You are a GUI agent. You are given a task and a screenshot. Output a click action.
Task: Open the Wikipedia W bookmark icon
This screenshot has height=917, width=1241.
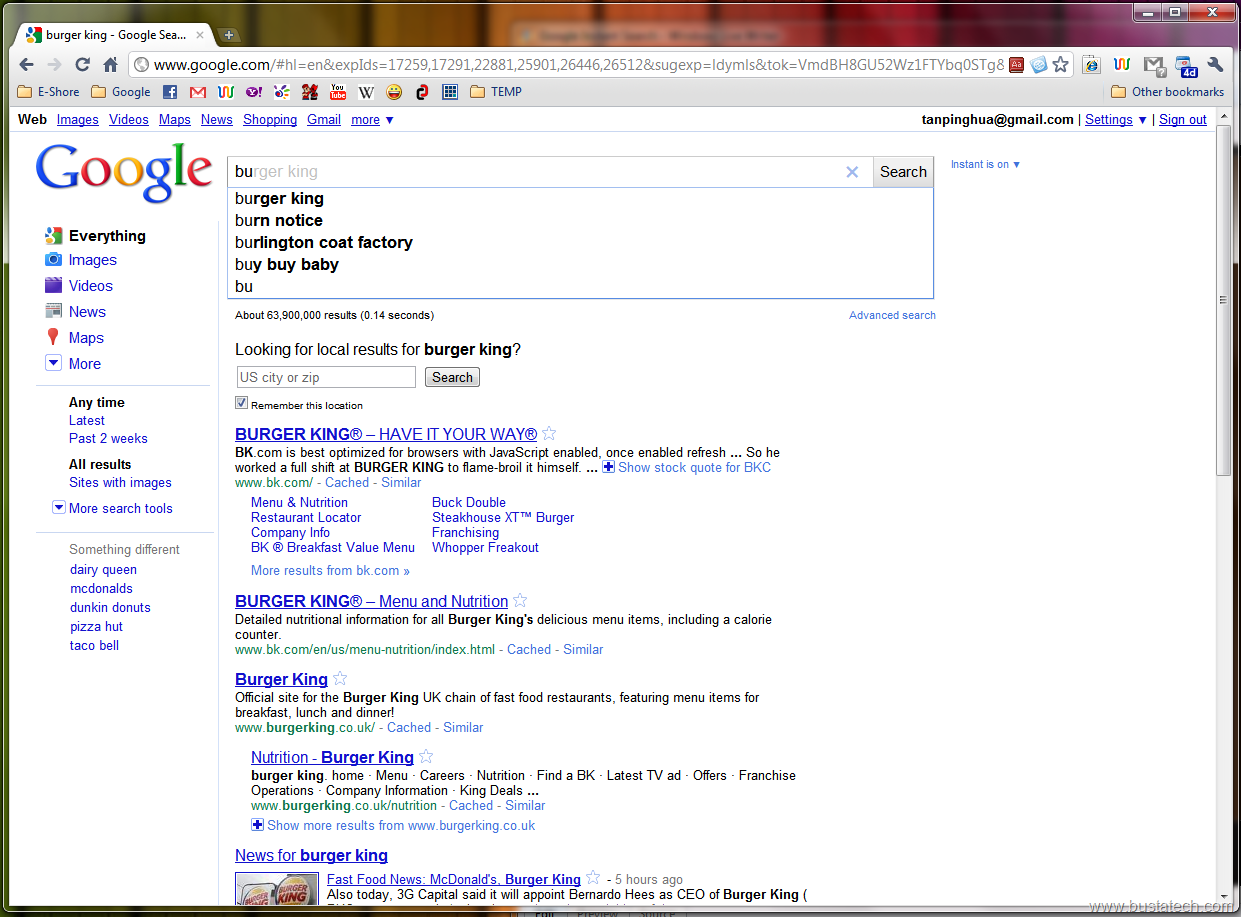tap(366, 92)
